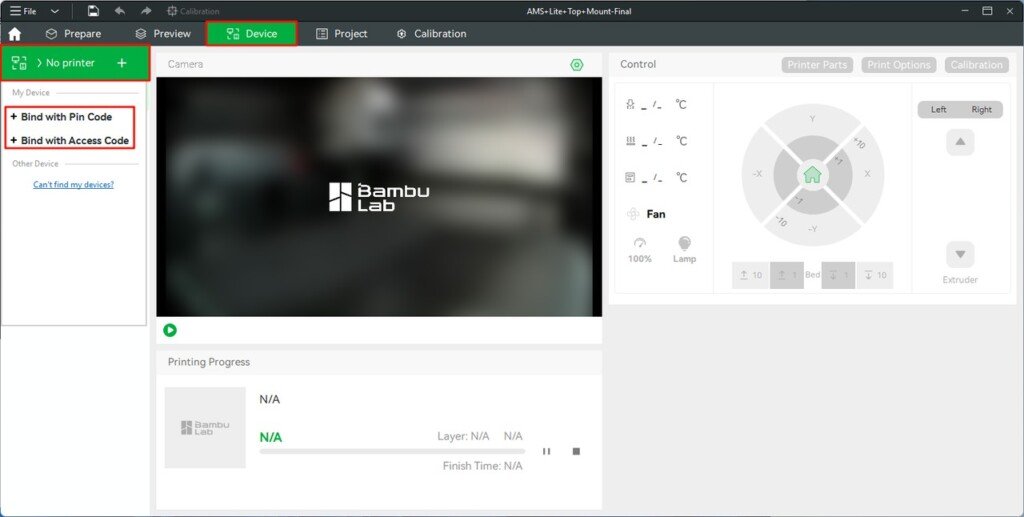Lower the bed by 10
The height and width of the screenshot is (517, 1024).
(874, 275)
